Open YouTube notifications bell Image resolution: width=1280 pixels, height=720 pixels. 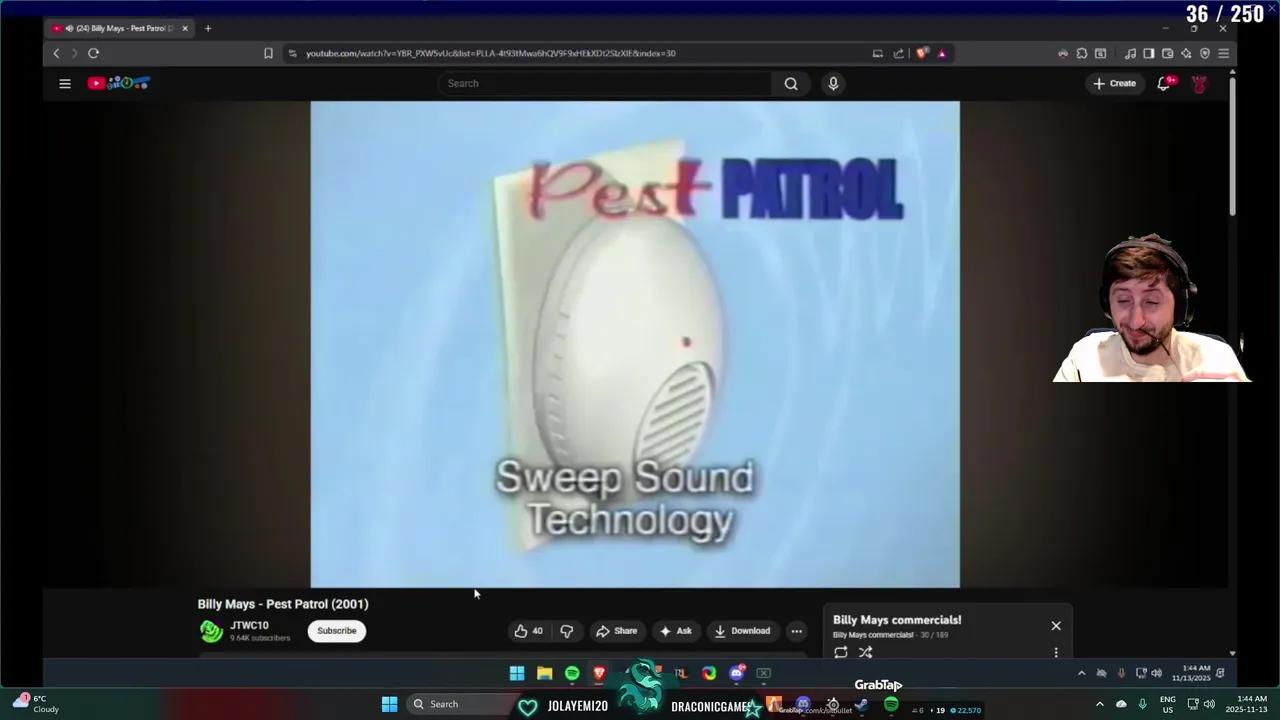point(1164,84)
